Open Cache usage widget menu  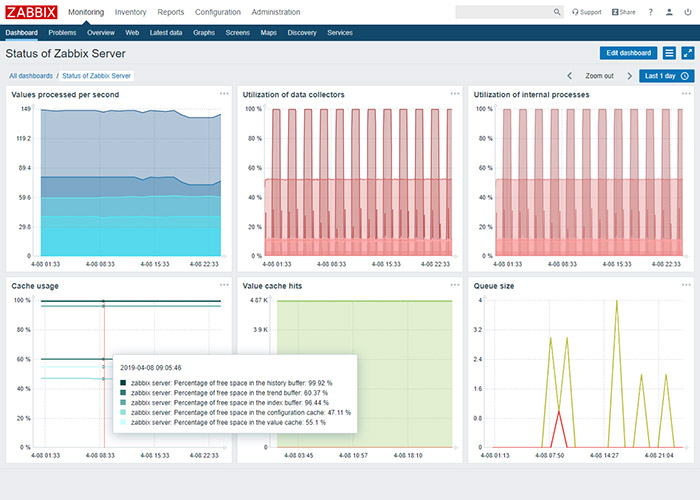(224, 285)
